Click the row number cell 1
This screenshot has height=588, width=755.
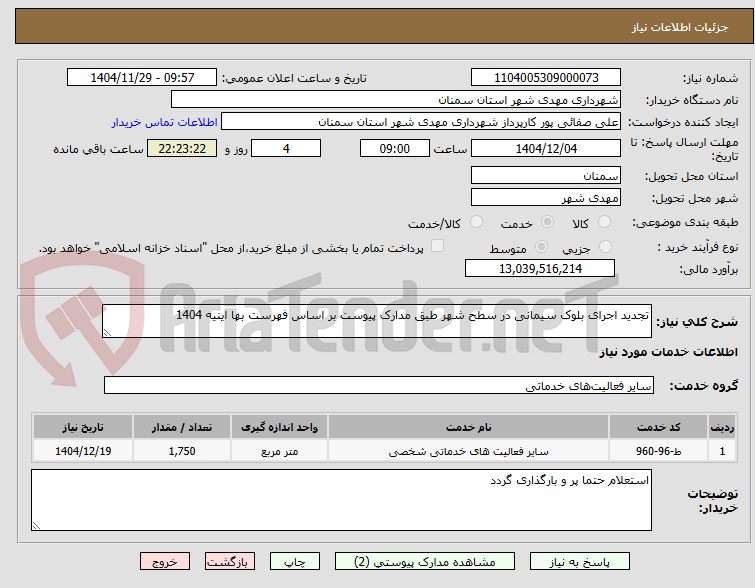722,451
